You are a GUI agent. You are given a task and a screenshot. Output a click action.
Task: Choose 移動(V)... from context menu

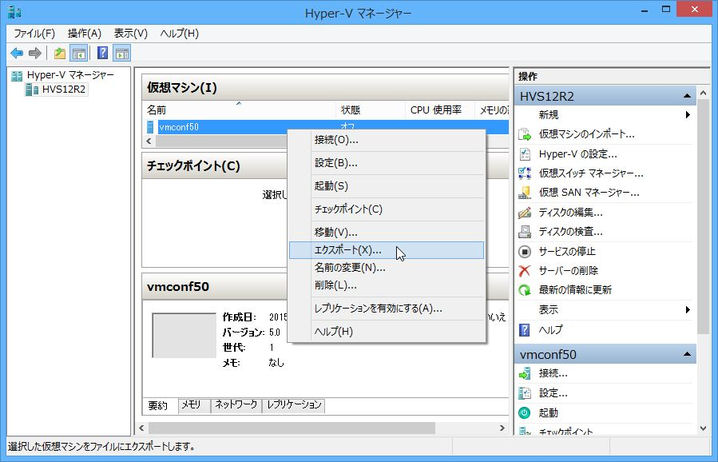tap(386, 232)
